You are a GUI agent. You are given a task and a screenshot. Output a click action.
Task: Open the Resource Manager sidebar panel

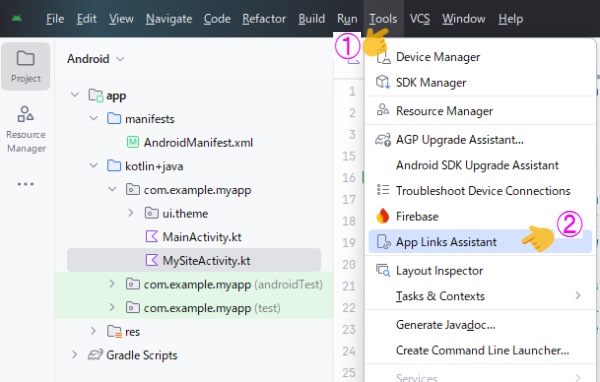(26, 129)
